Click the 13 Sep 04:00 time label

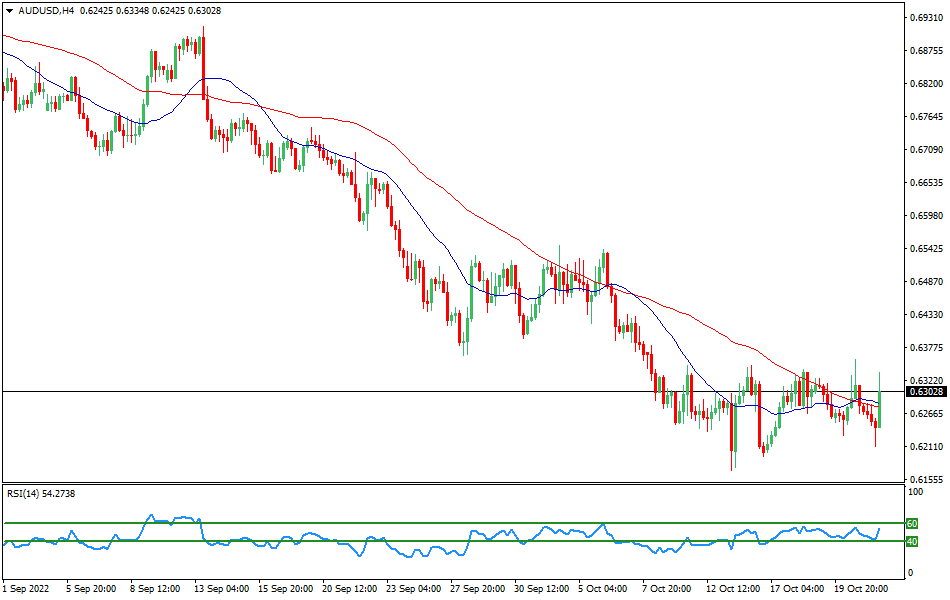[x=220, y=589]
